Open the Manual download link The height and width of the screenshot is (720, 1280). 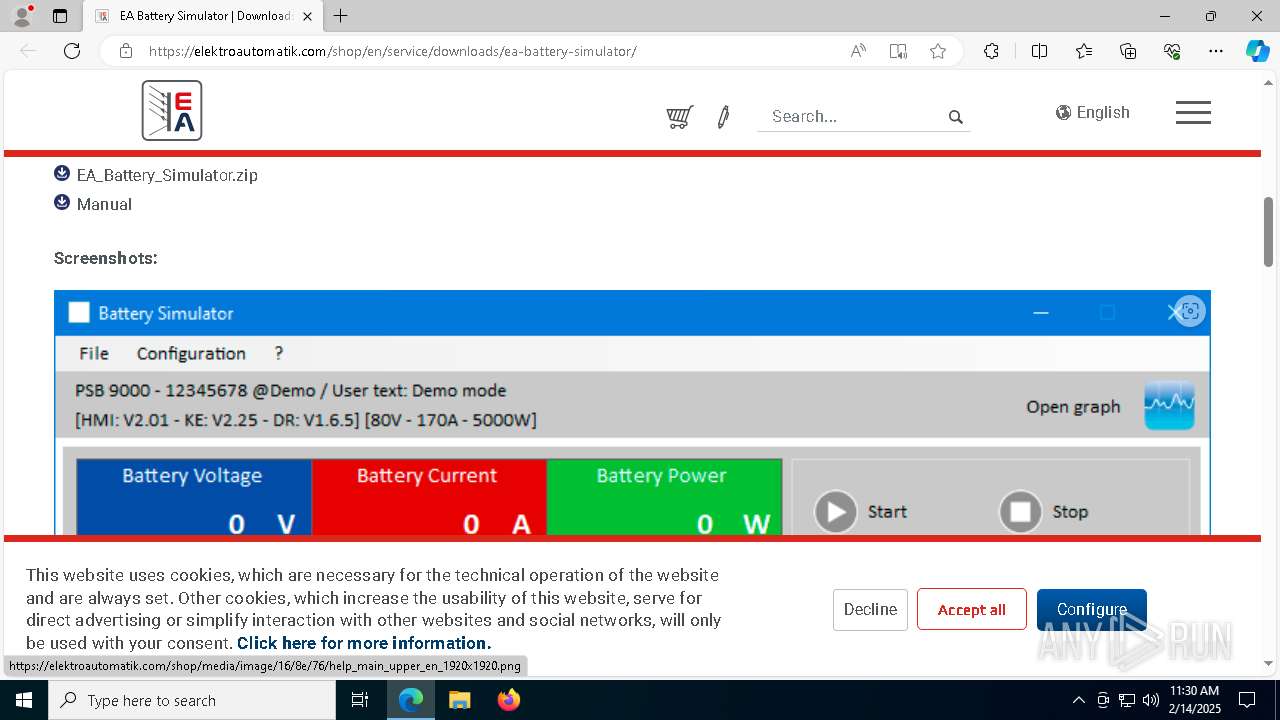coord(104,203)
